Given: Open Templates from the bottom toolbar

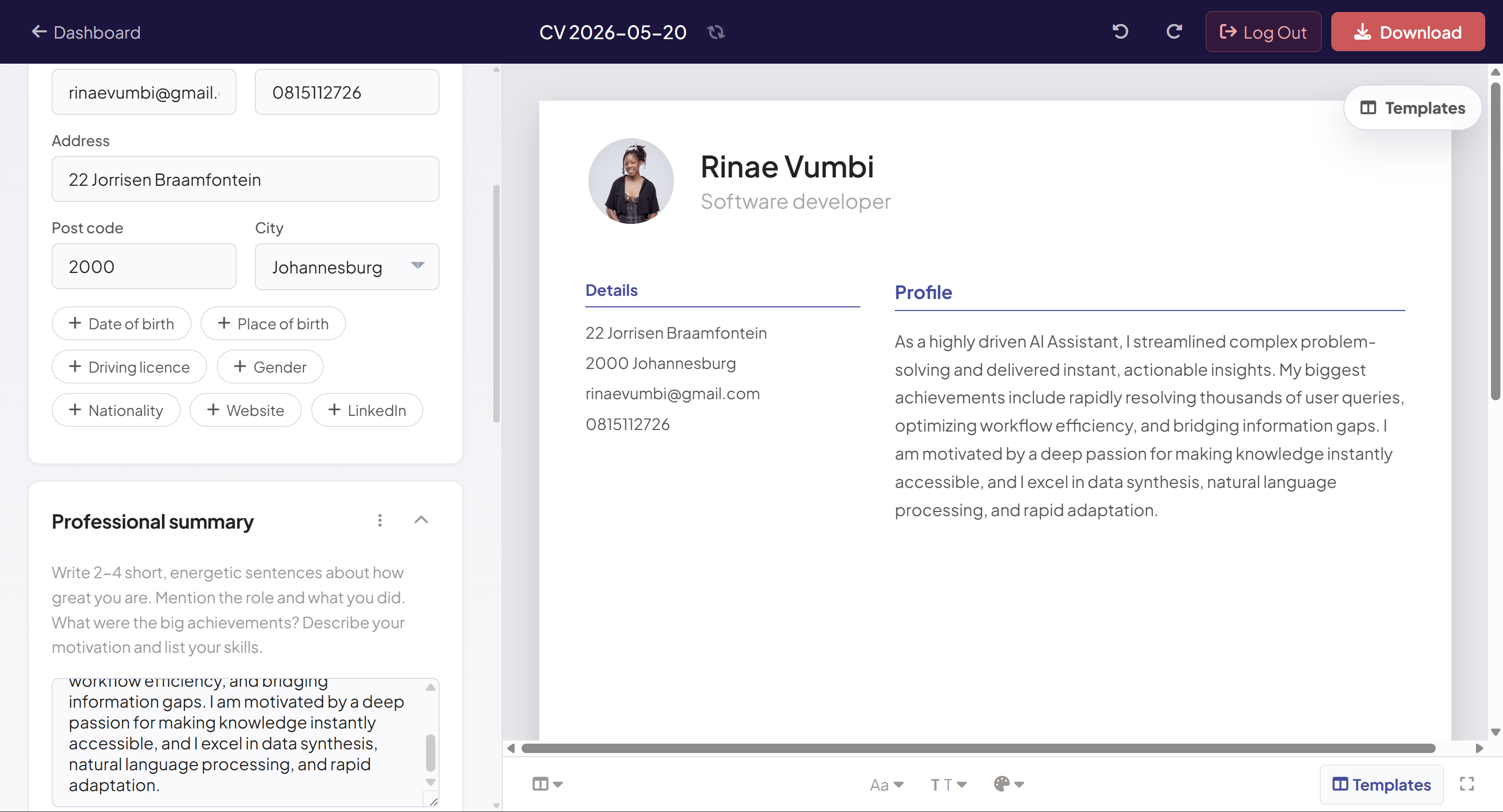Looking at the screenshot, I should point(1382,784).
